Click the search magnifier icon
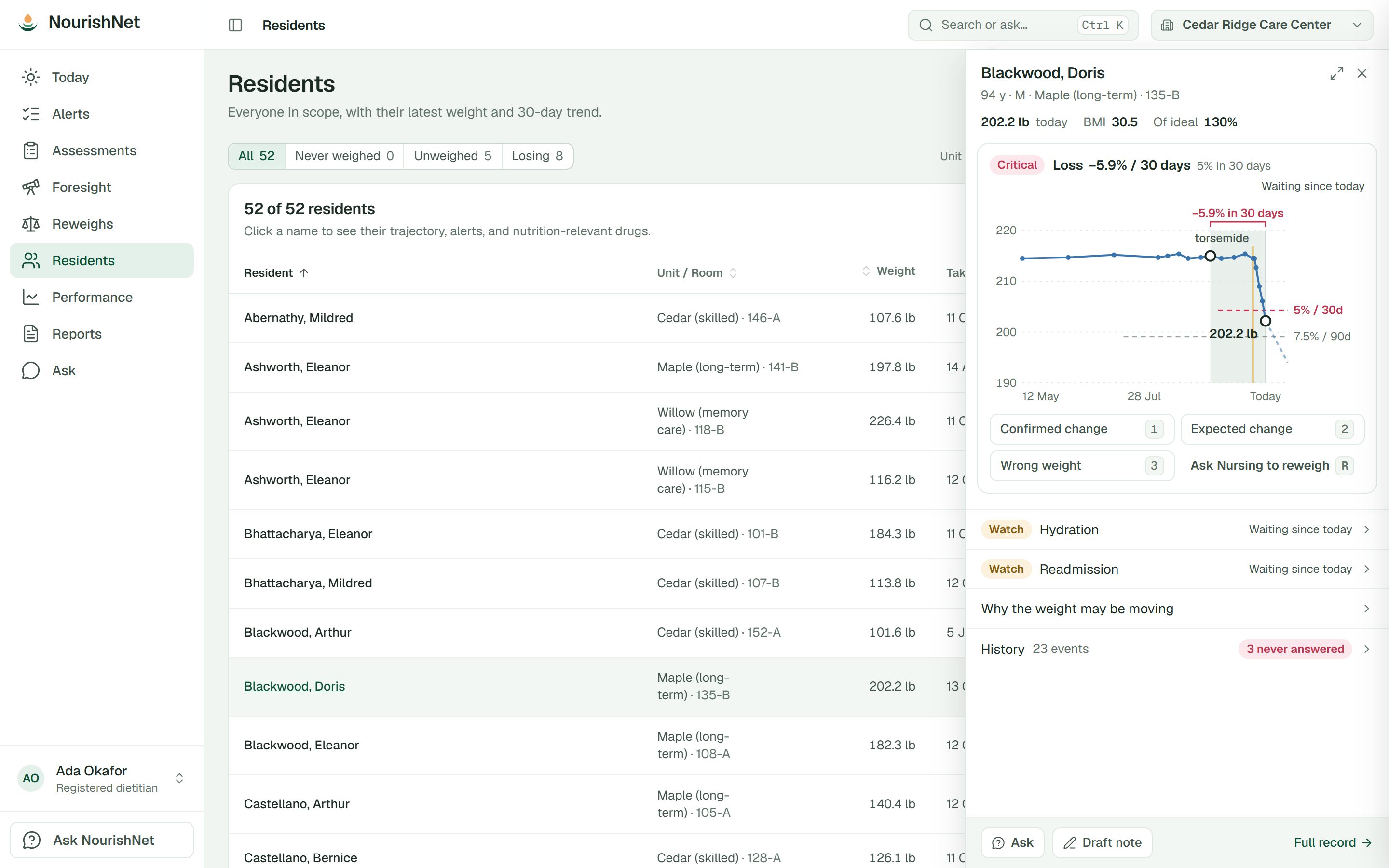 [x=926, y=25]
